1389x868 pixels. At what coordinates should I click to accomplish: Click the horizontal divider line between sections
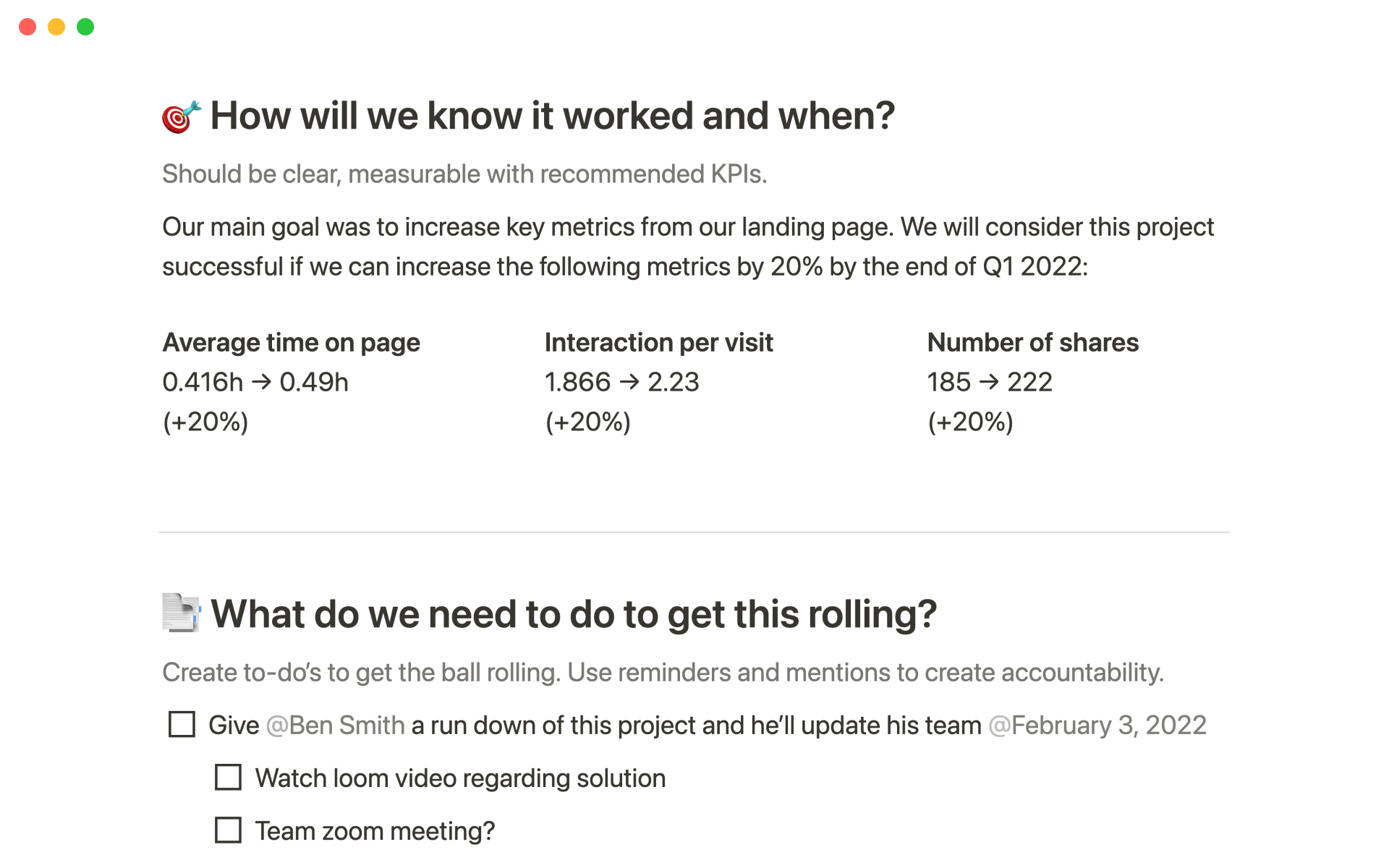coord(694,532)
